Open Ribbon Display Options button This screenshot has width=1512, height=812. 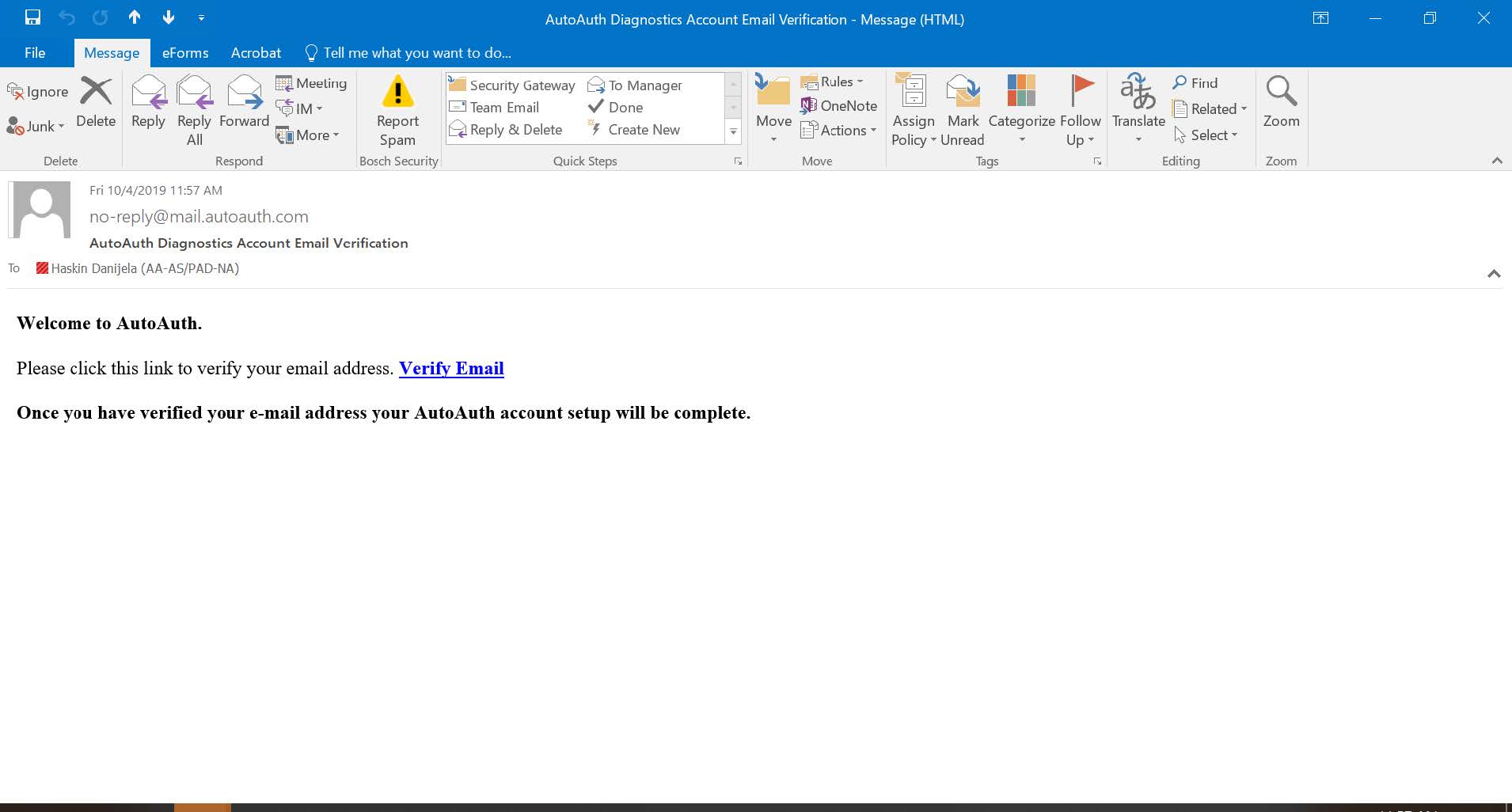pyautogui.click(x=1320, y=18)
